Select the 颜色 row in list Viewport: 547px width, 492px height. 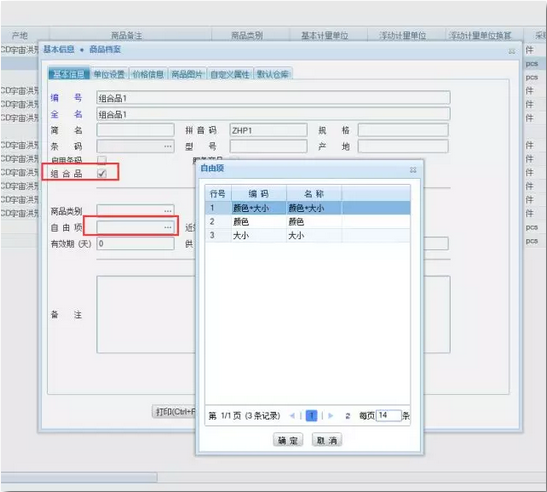(x=307, y=222)
